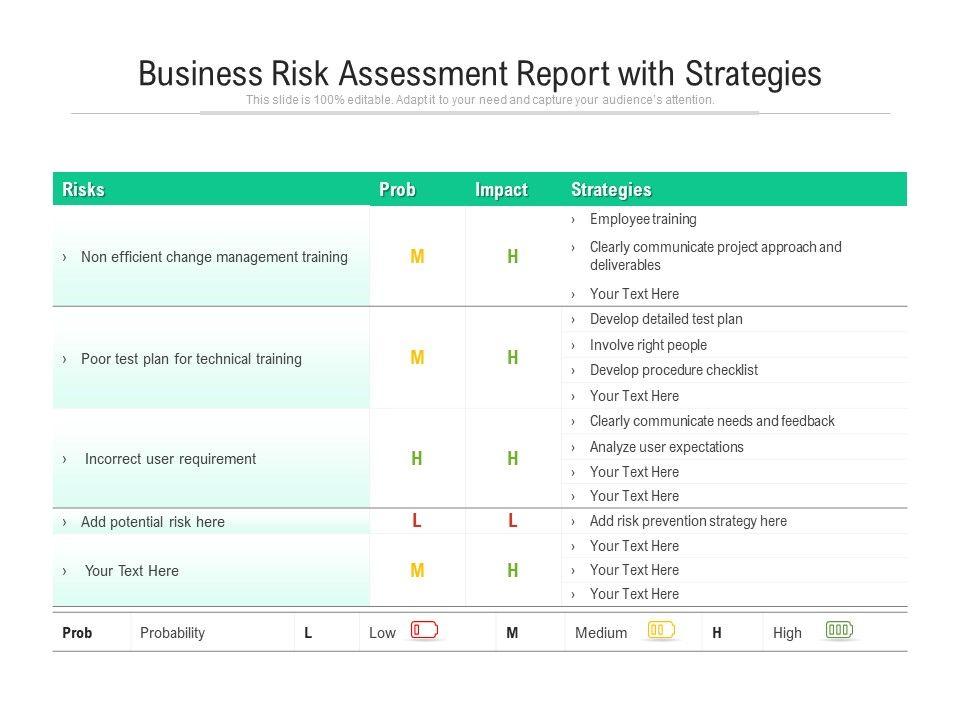Click the 'Probability' legend label
This screenshot has width=960, height=720.
173,633
